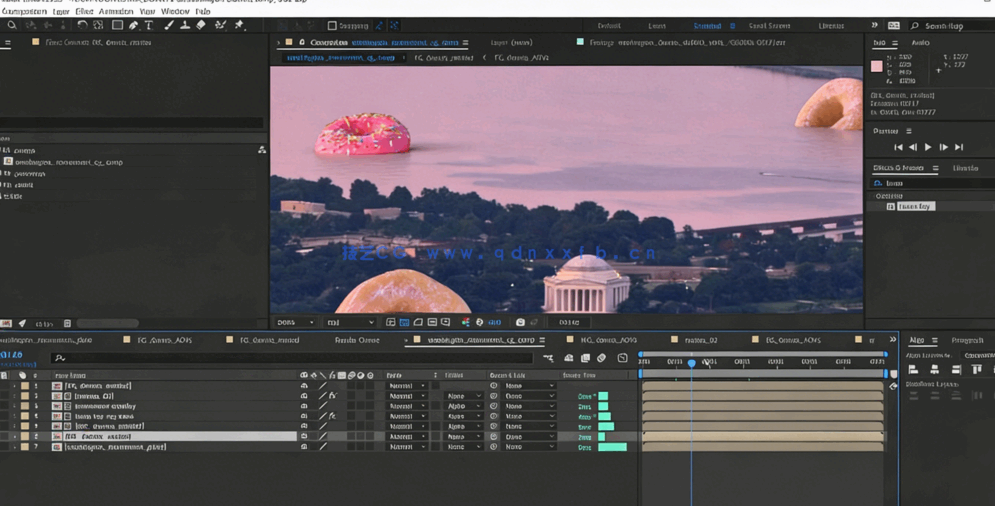Image resolution: width=995 pixels, height=506 pixels.
Task: Expand the top layer's properties twirl
Action: [x=15, y=385]
